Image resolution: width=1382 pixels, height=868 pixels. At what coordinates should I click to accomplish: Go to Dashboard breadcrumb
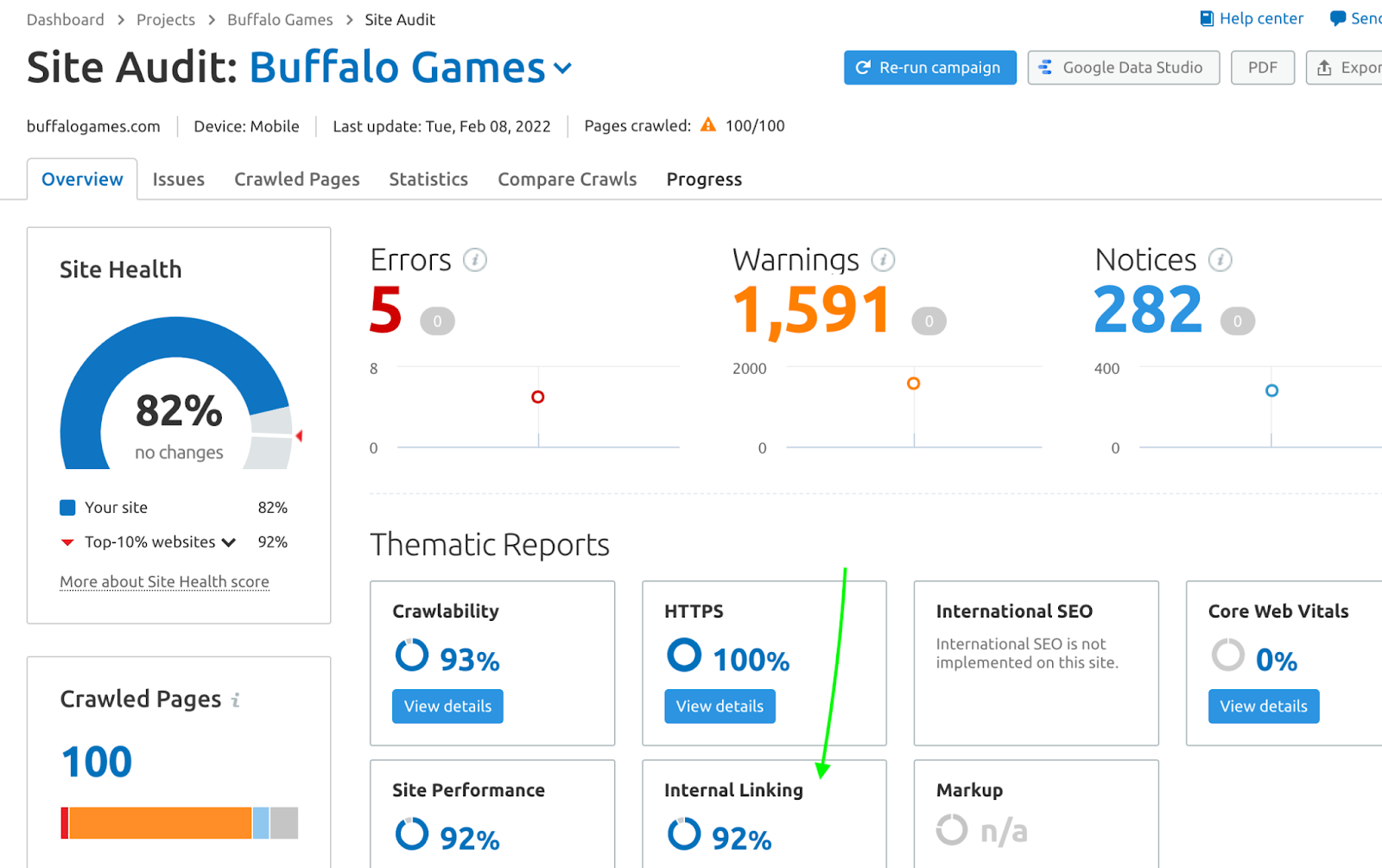click(x=65, y=20)
